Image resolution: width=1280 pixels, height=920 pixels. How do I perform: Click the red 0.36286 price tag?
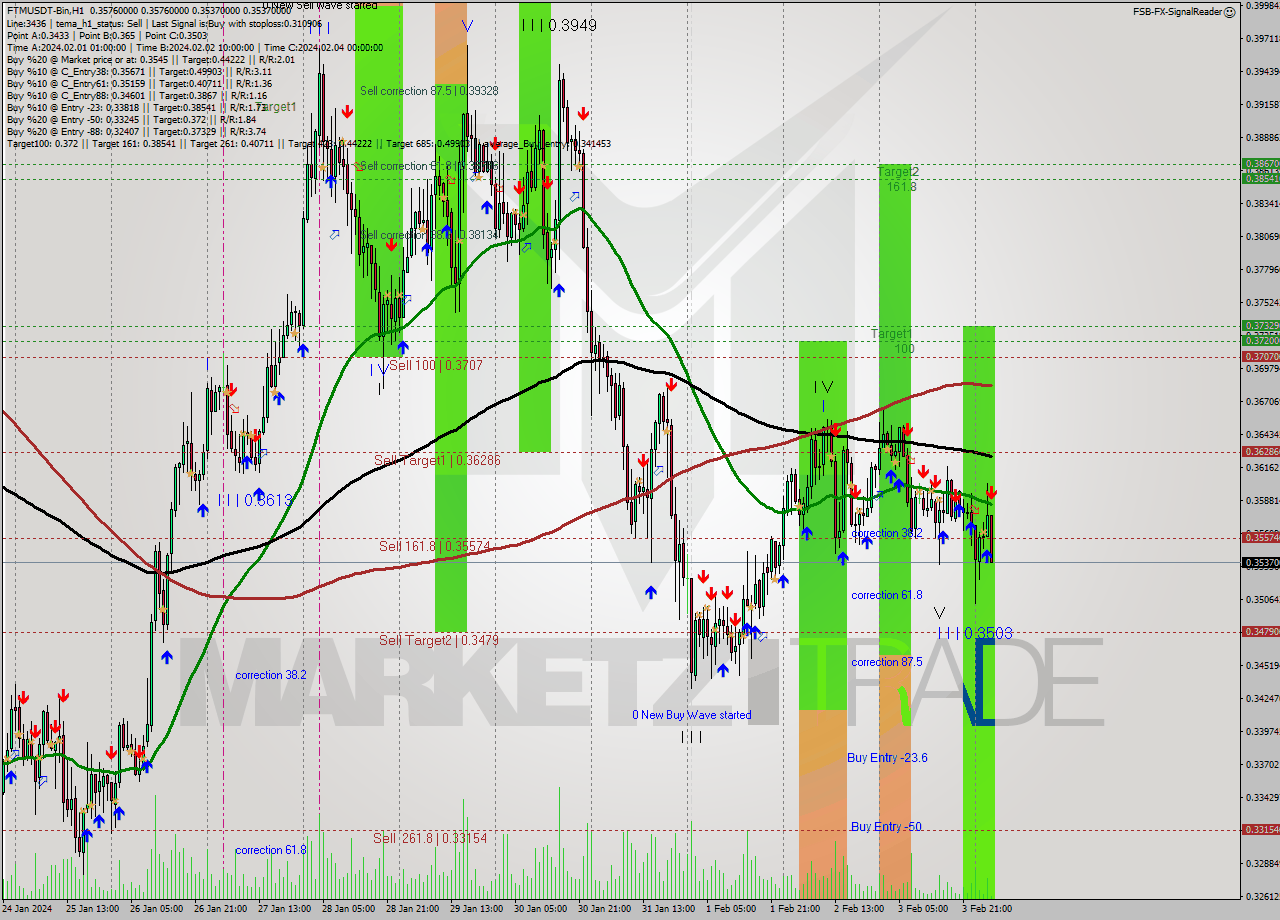[x=1260, y=451]
